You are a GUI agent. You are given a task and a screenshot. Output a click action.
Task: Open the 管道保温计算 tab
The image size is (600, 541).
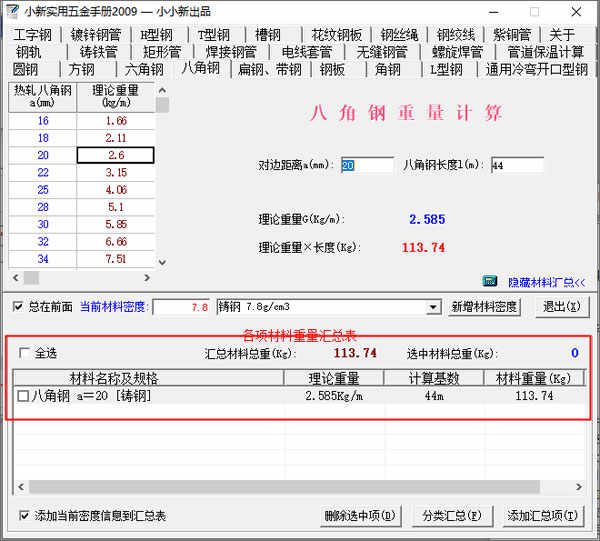click(545, 52)
